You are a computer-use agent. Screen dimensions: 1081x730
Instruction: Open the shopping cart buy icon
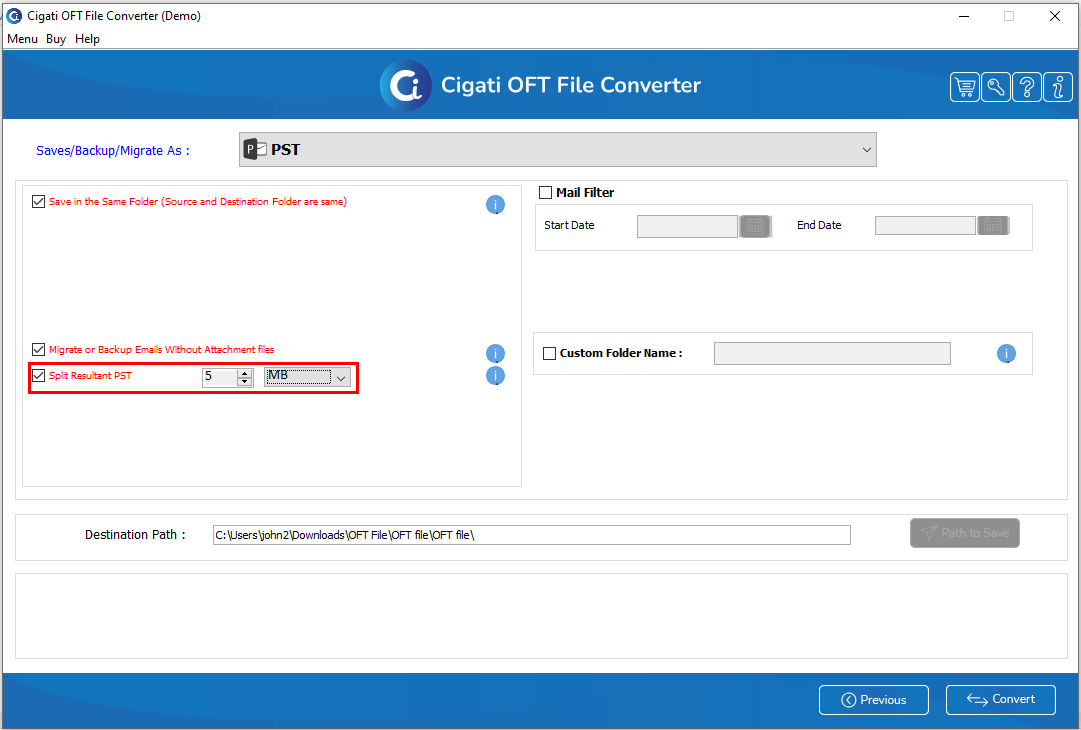pyautogui.click(x=964, y=87)
